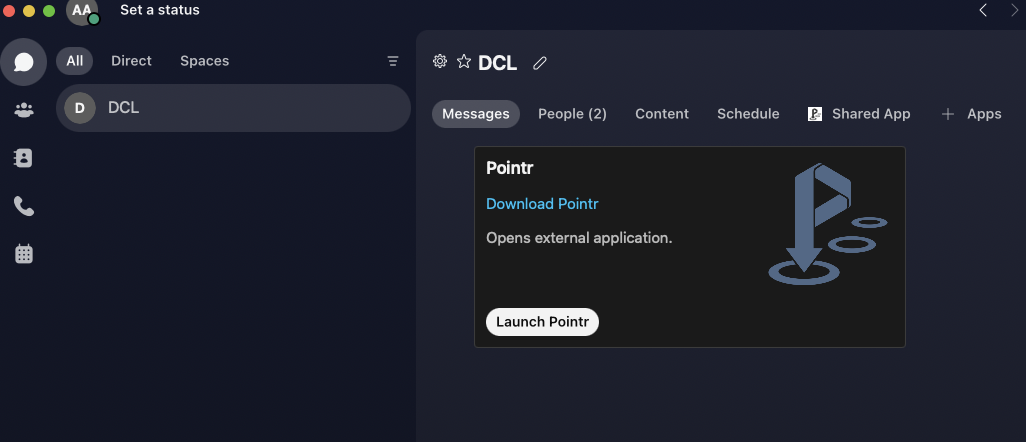The width and height of the screenshot is (1026, 442).
Task: Open the Shared App tab
Action: pyautogui.click(x=858, y=114)
